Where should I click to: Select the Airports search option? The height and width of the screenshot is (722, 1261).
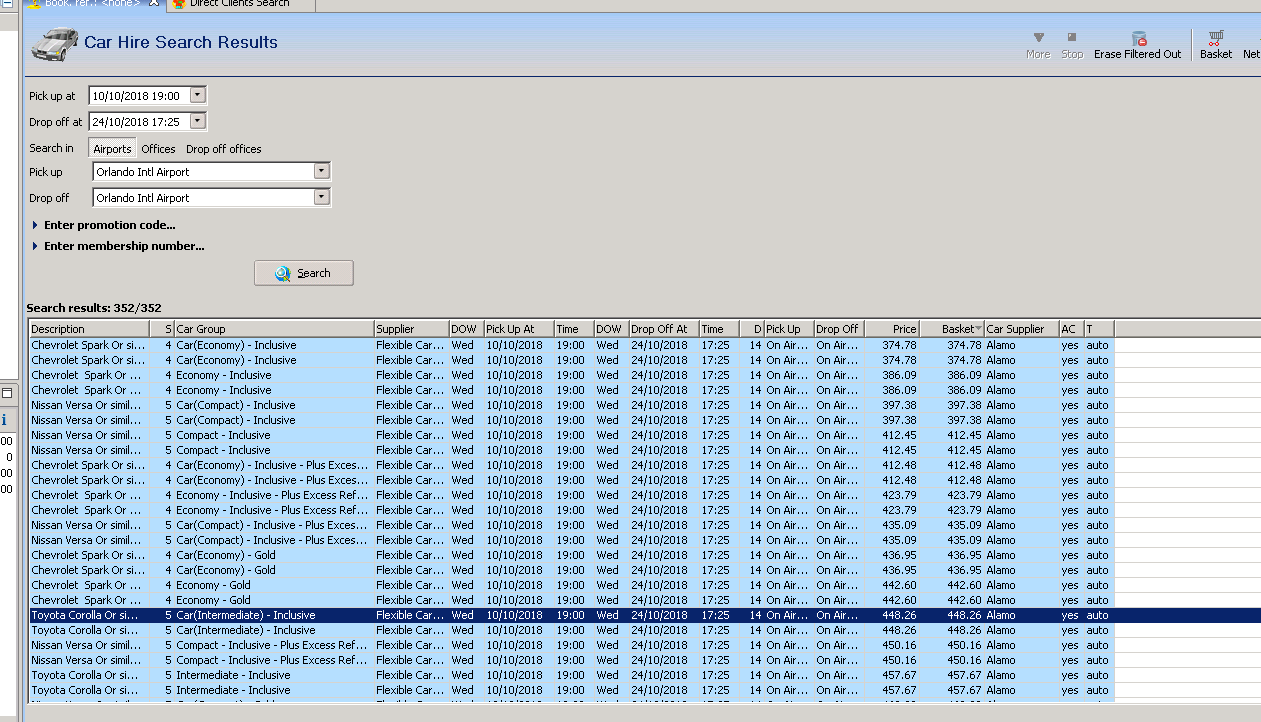[x=112, y=149]
